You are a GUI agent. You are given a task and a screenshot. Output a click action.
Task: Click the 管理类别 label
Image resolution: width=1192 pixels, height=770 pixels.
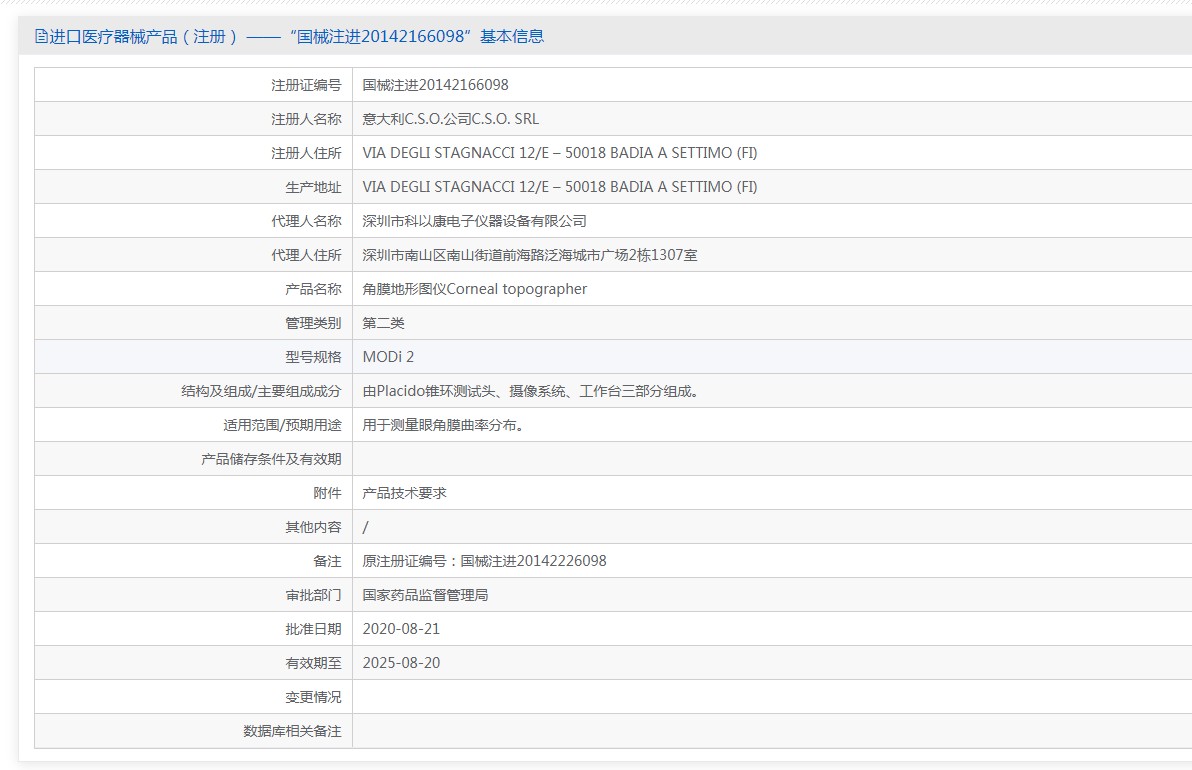(x=313, y=323)
